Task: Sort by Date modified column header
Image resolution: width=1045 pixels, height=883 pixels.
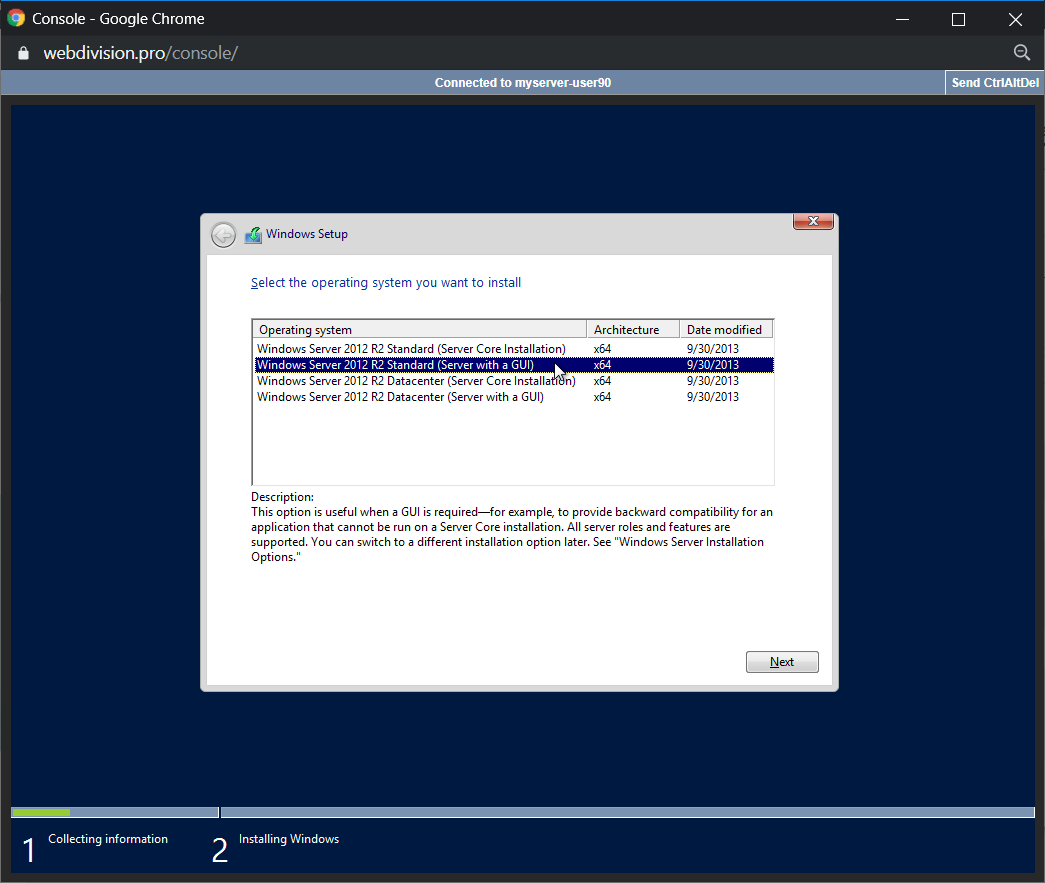Action: click(725, 329)
